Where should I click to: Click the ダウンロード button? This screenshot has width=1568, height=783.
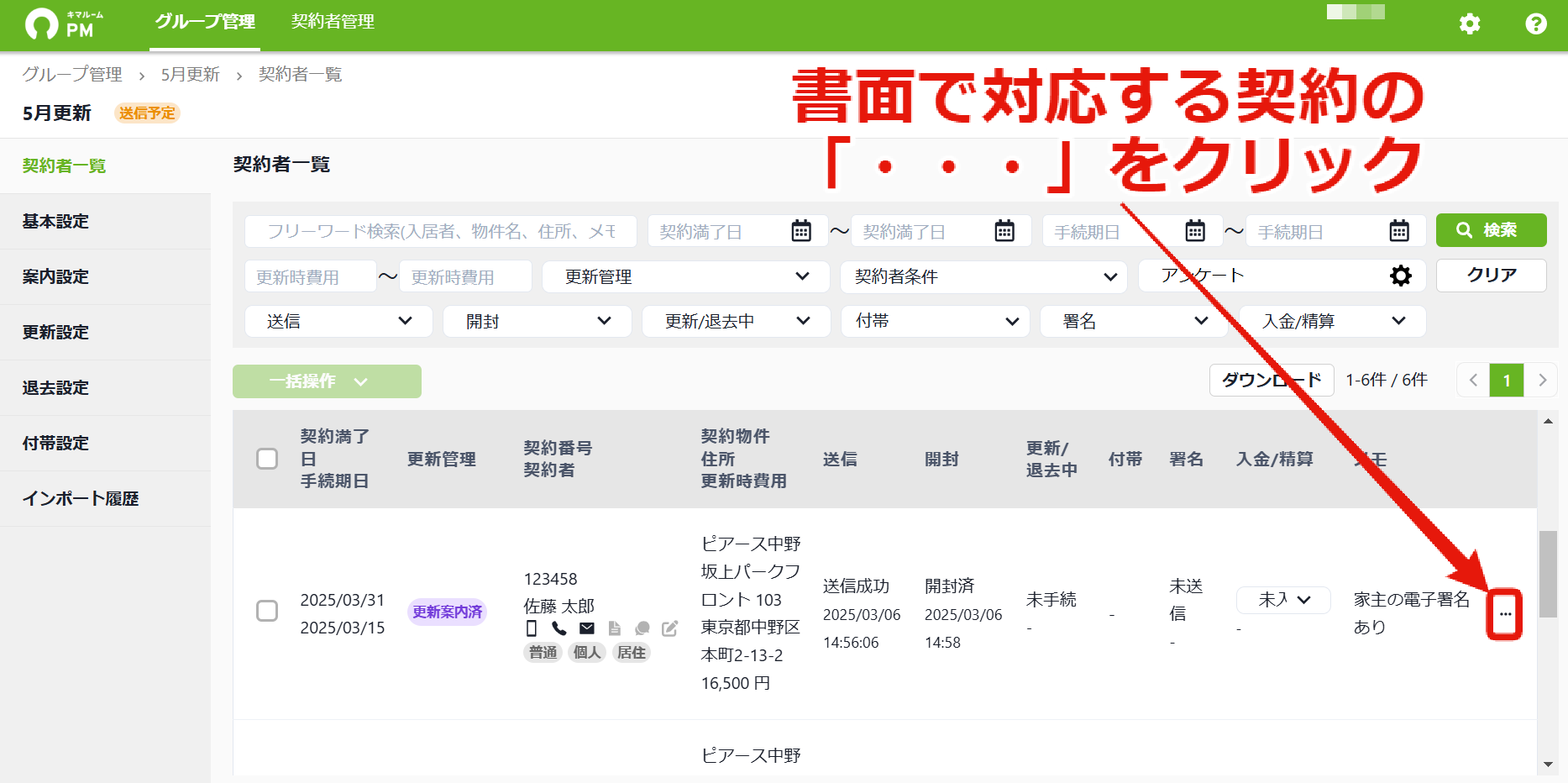(1272, 381)
